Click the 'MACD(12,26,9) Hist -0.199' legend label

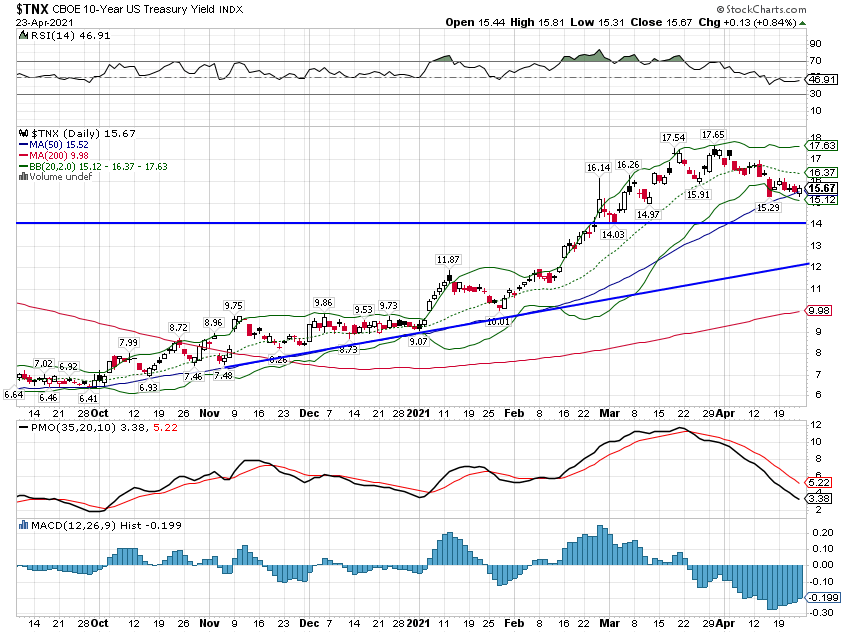pos(106,525)
